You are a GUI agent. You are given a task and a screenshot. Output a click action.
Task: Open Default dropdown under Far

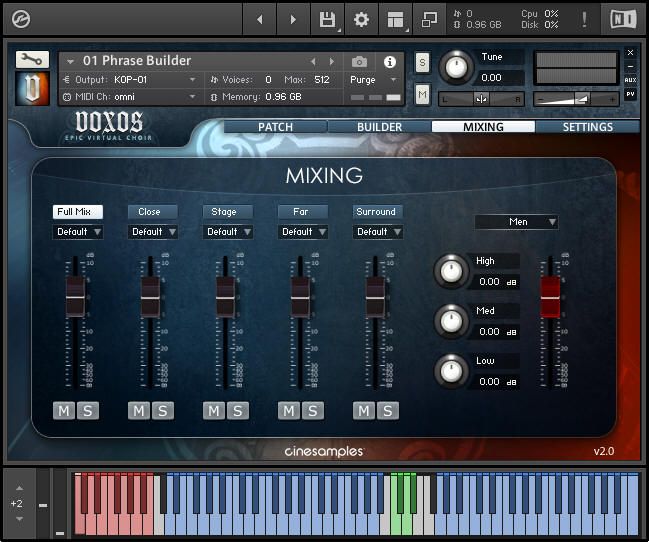(303, 232)
